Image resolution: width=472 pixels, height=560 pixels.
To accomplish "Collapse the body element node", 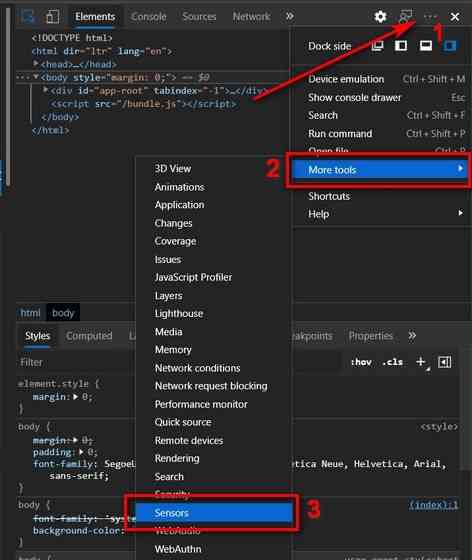I will coord(36,77).
